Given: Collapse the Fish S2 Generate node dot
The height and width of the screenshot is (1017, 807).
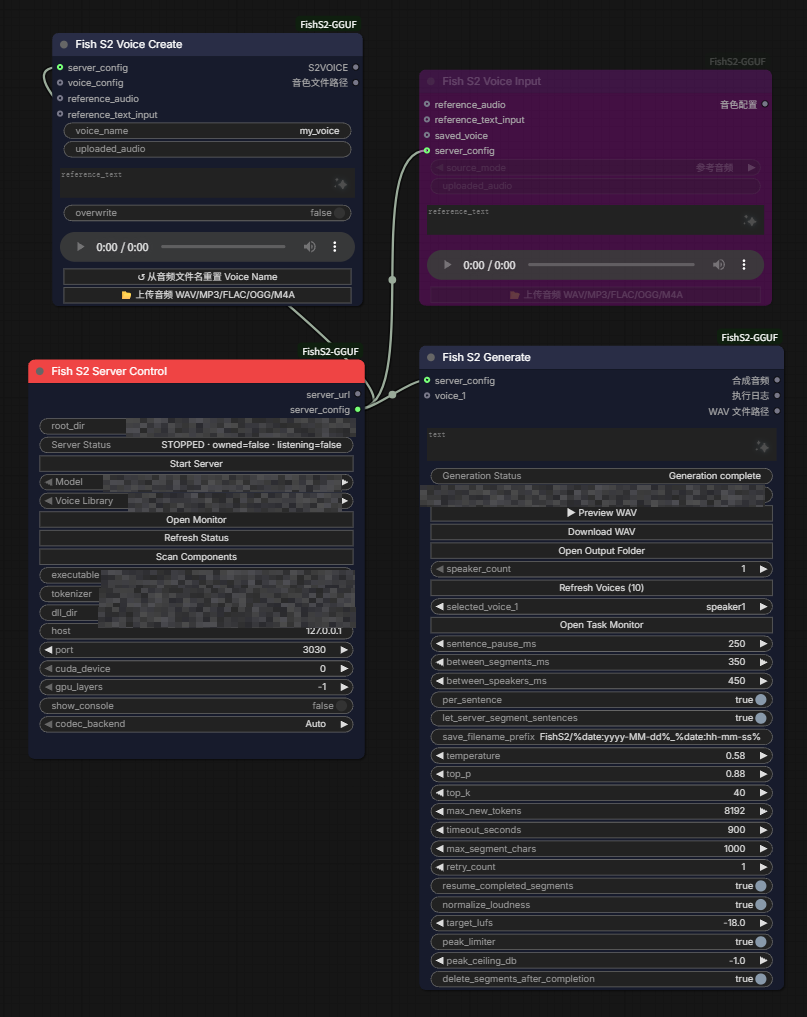Looking at the screenshot, I should pyautogui.click(x=431, y=357).
